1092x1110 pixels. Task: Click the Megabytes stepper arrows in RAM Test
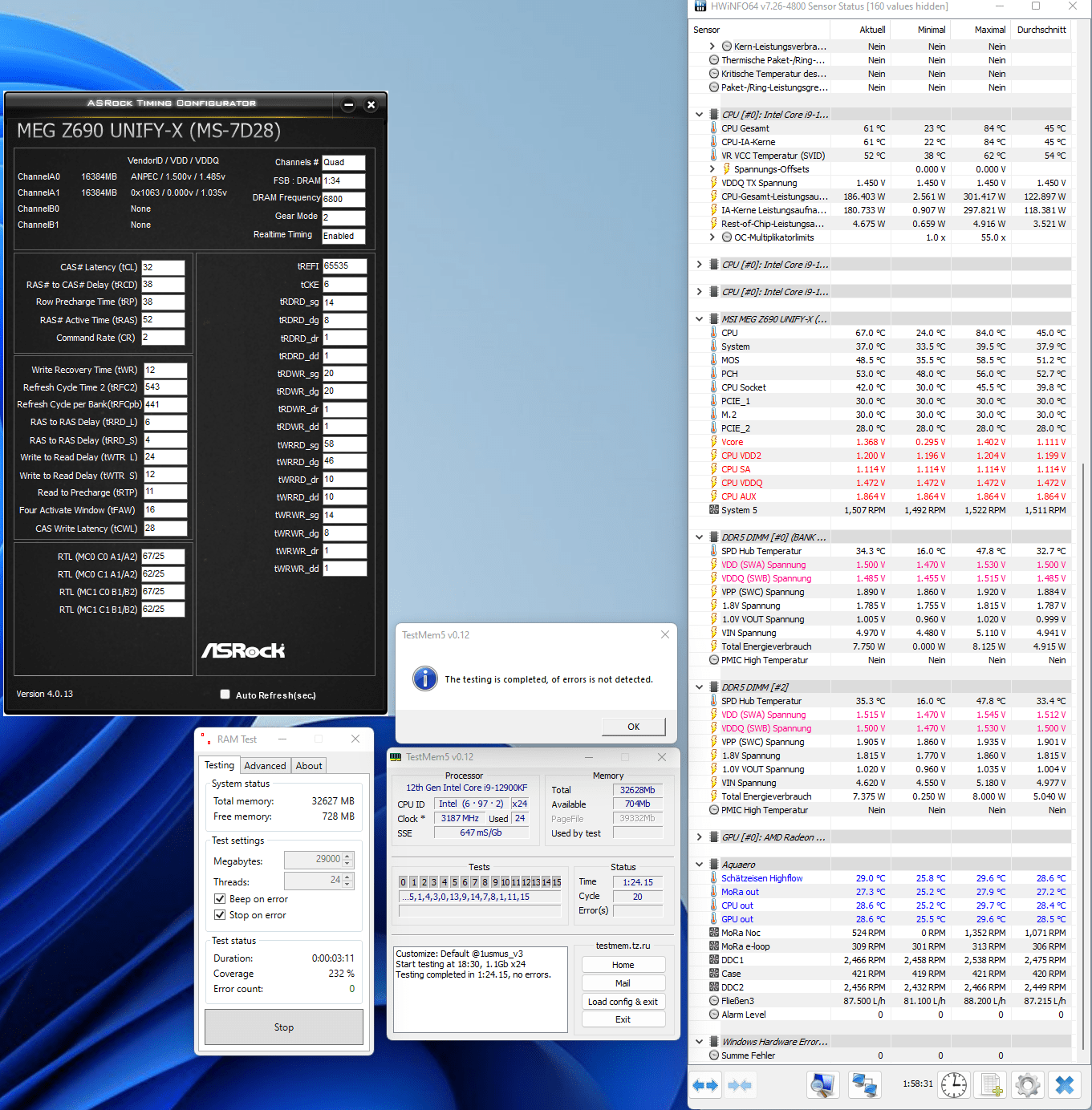pyautogui.click(x=347, y=859)
